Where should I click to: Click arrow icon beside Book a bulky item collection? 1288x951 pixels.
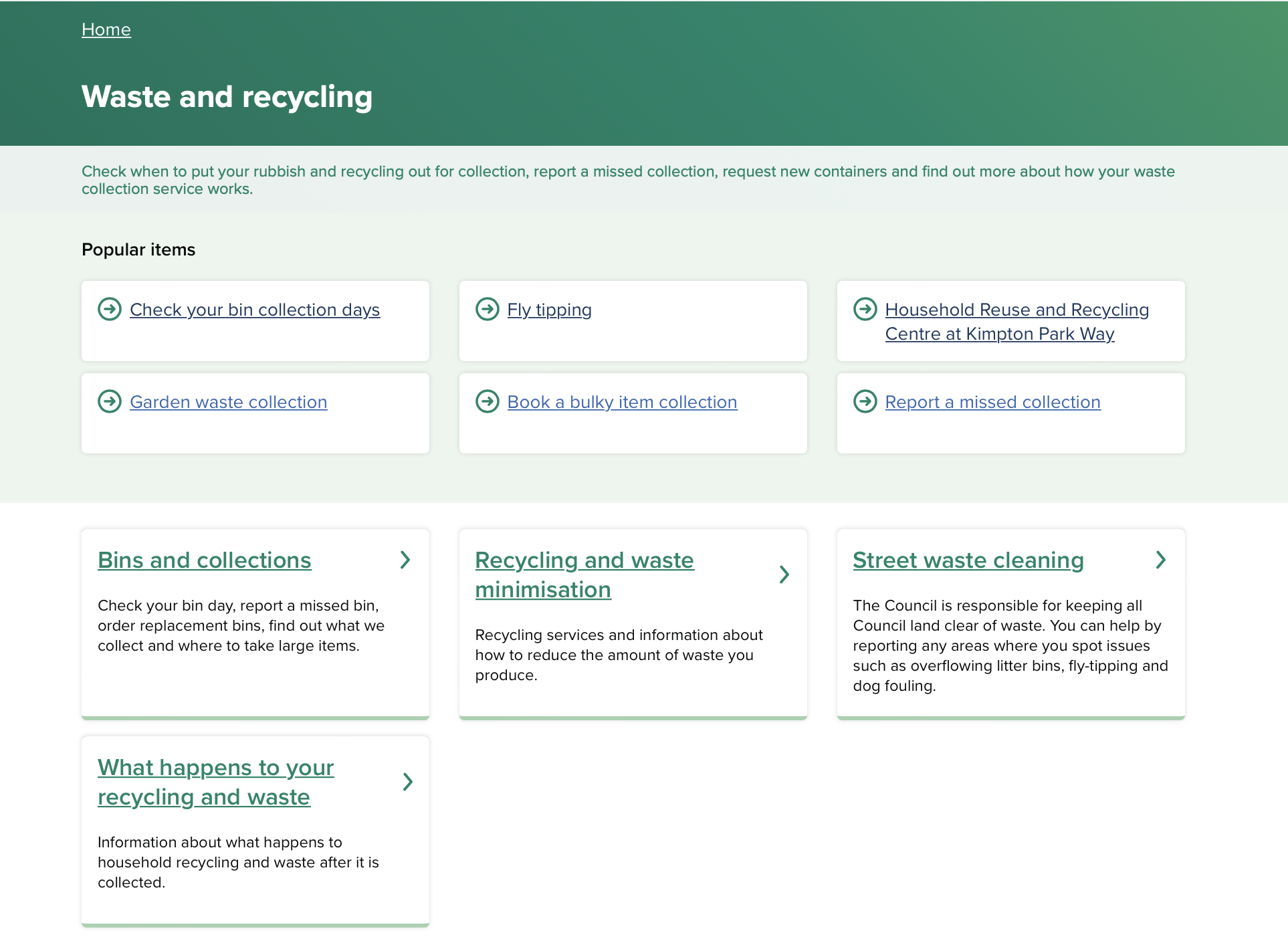[x=487, y=401]
